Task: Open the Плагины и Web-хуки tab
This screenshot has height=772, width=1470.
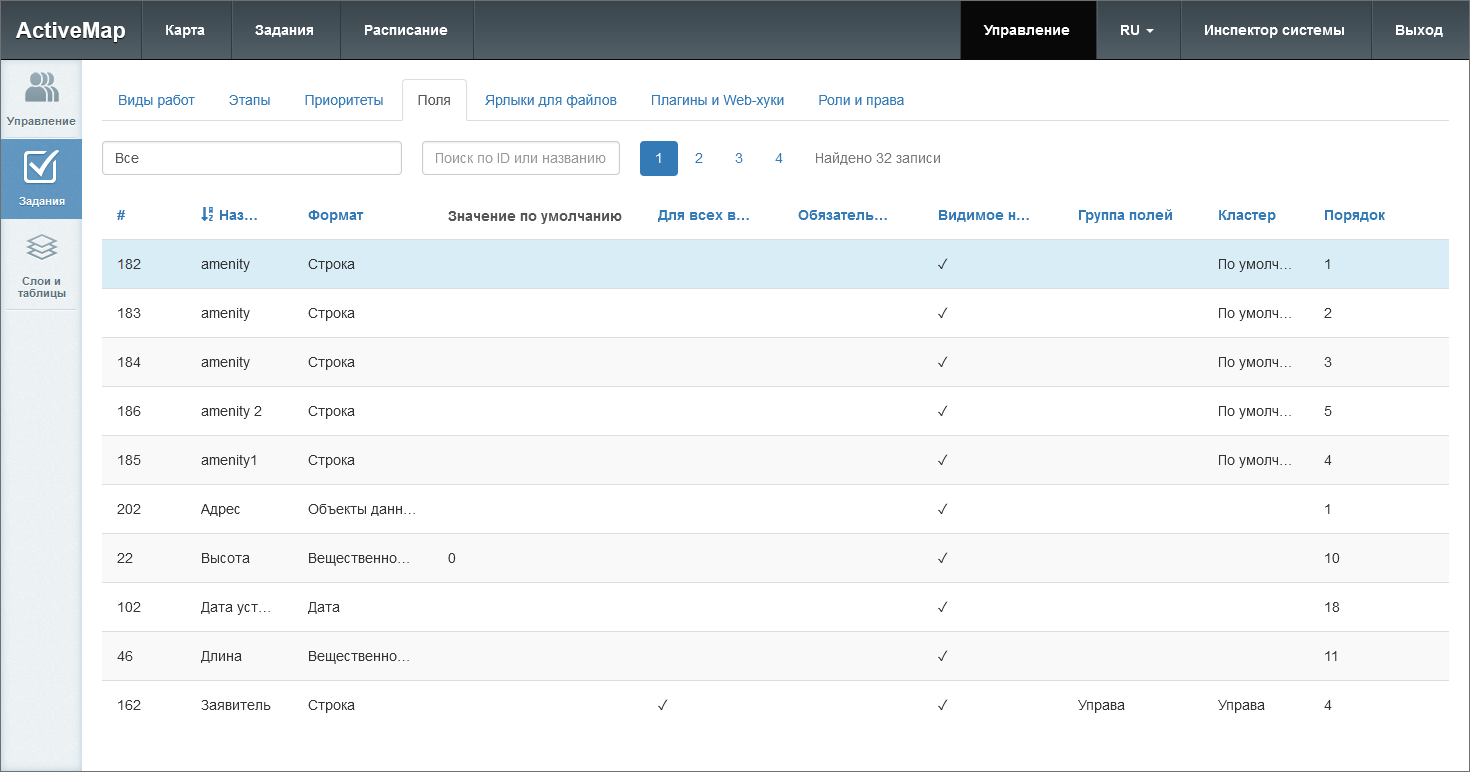Action: tap(717, 100)
